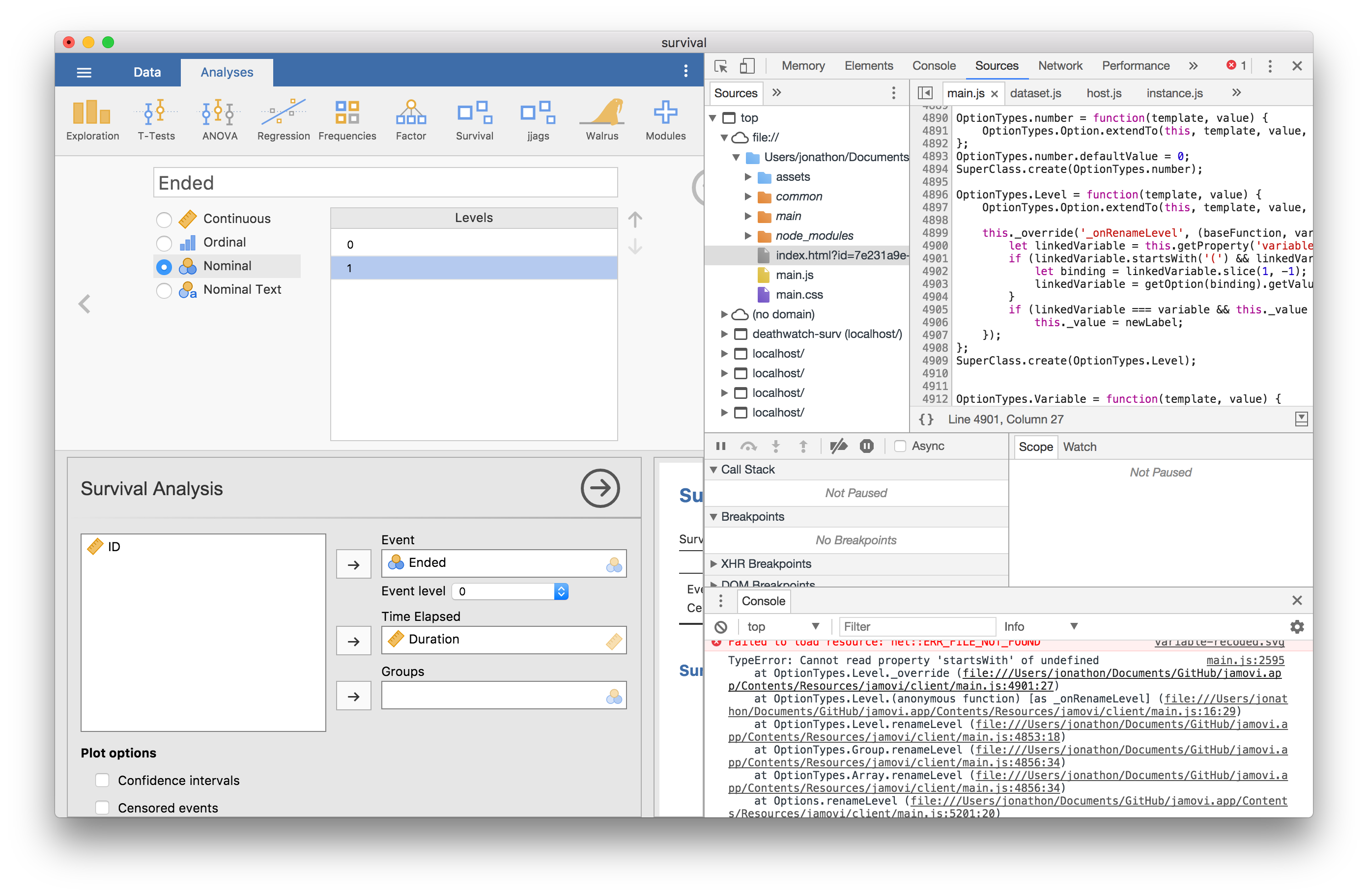Deactivate breakpoints icon in debugger
Image resolution: width=1368 pixels, height=896 pixels.
[839, 446]
